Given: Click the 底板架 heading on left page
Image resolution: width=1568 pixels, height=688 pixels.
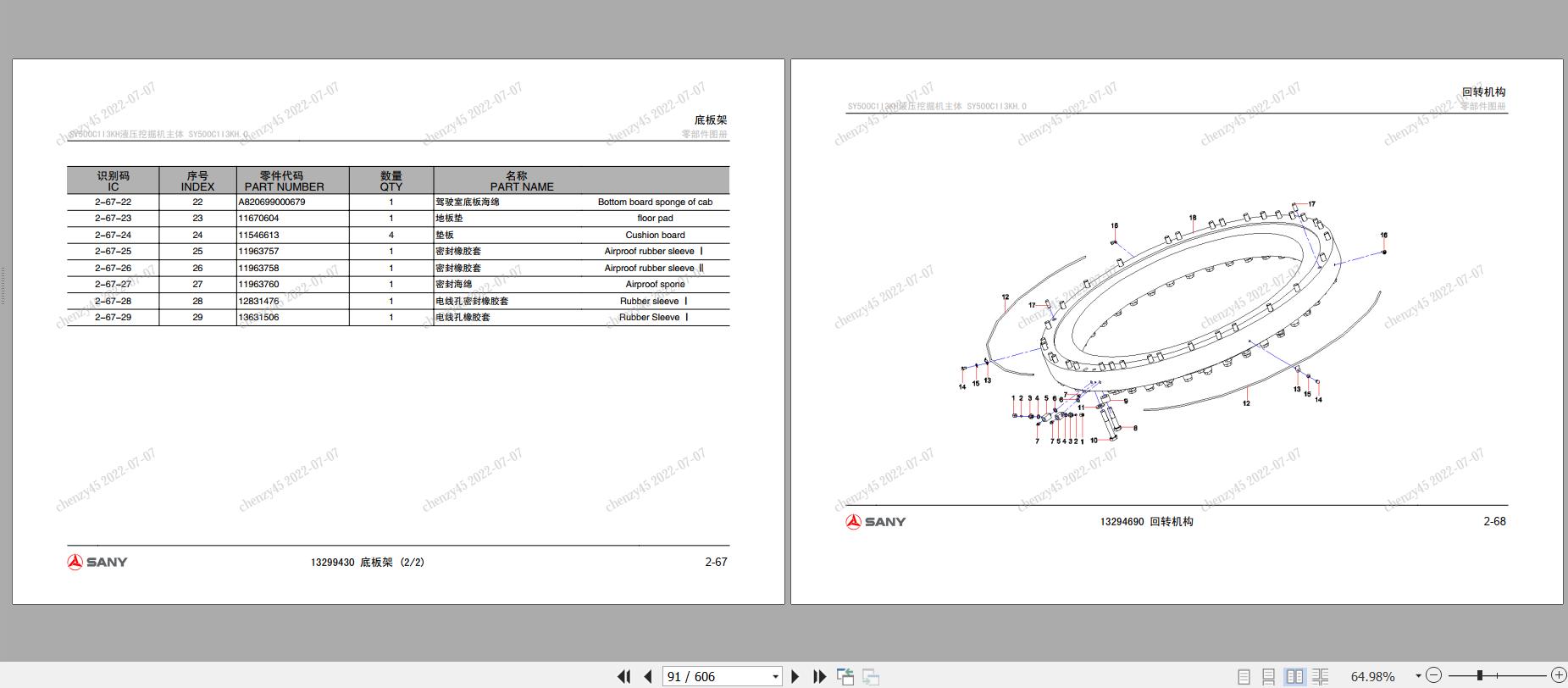Looking at the screenshot, I should tap(711, 119).
